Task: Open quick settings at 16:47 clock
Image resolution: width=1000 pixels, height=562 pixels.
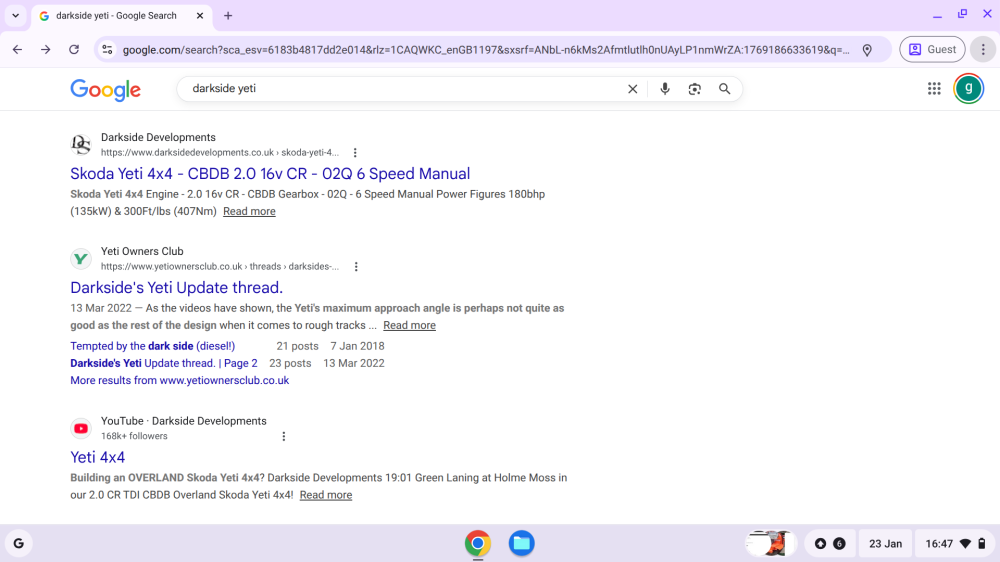Action: (x=955, y=544)
